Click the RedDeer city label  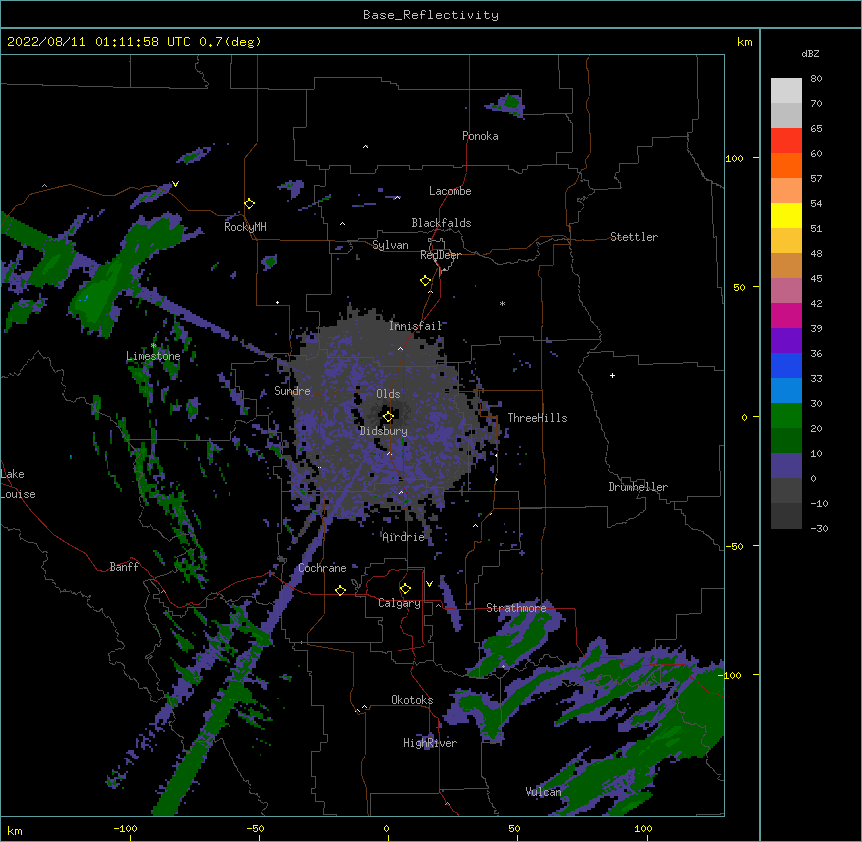pos(440,255)
